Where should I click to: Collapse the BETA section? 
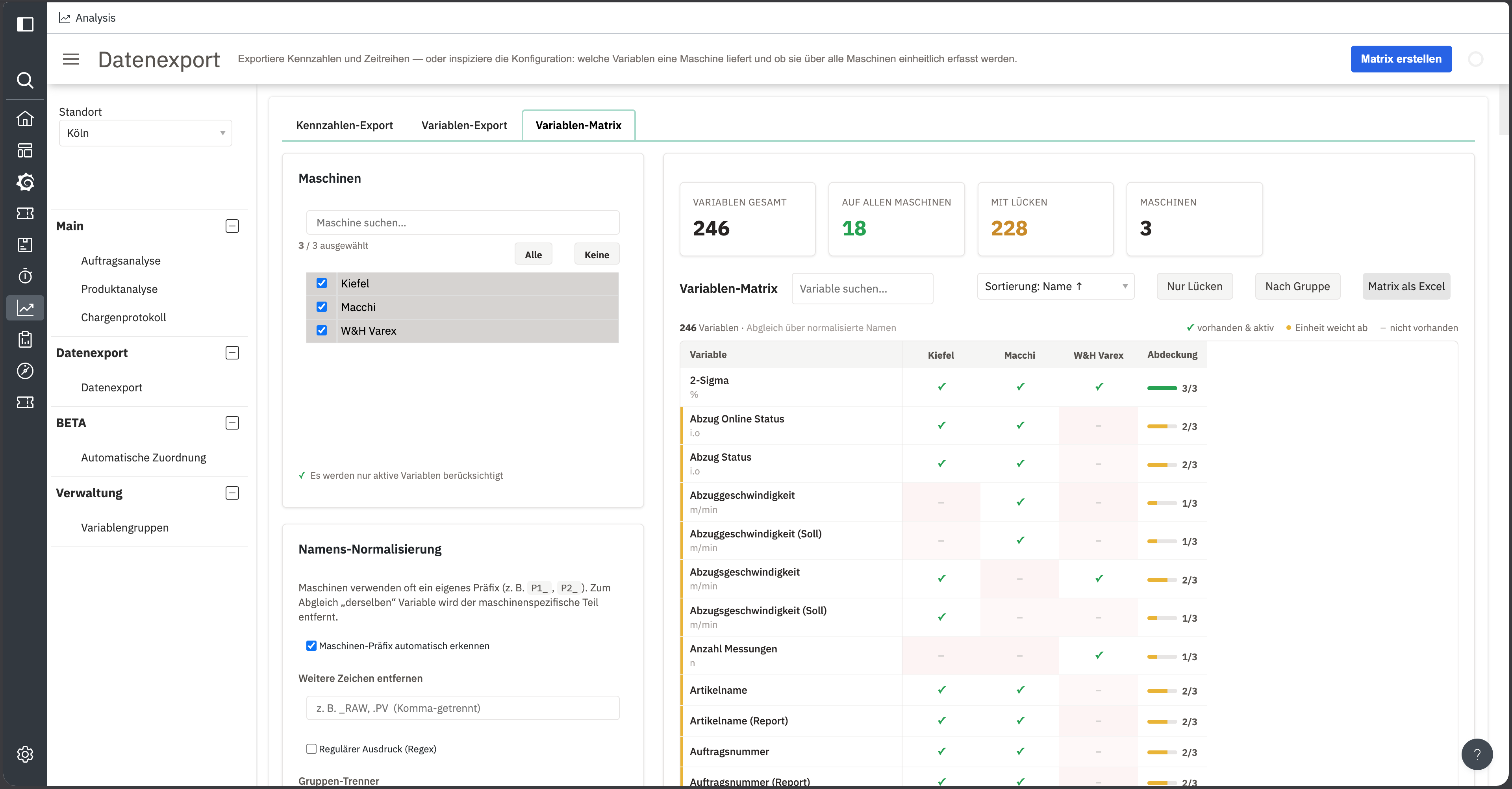(232, 423)
